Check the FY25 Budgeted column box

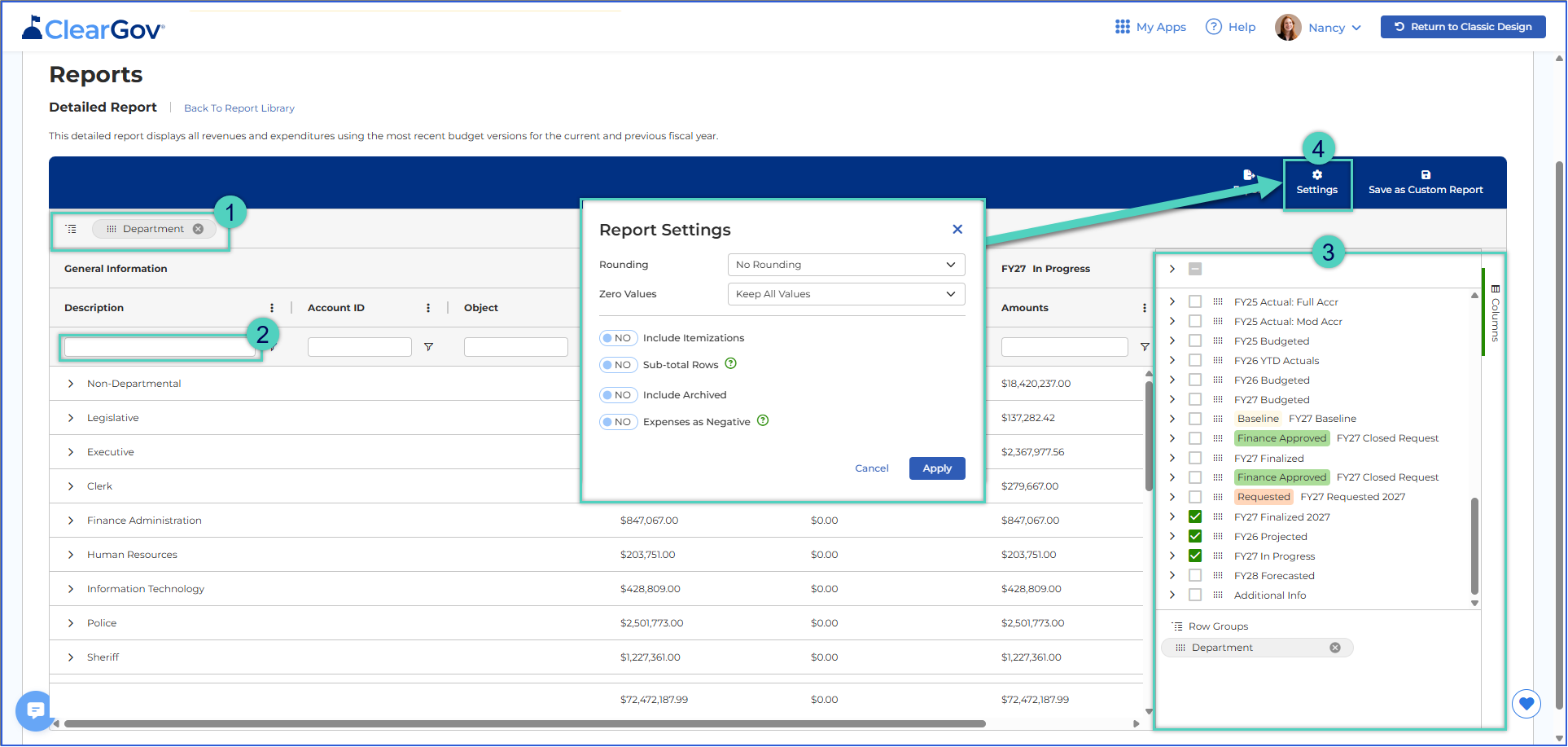coord(1195,341)
